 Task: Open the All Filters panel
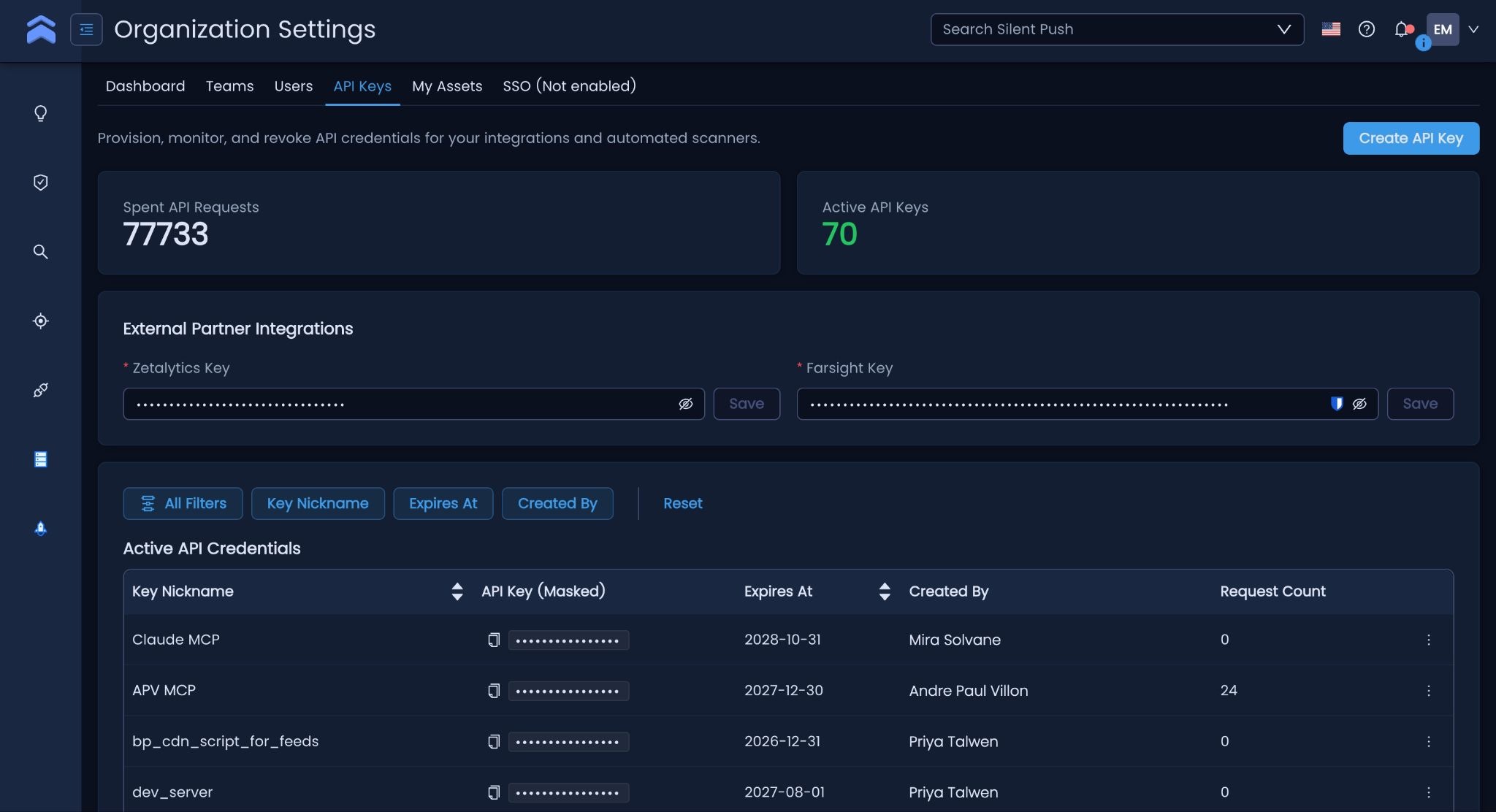point(183,504)
